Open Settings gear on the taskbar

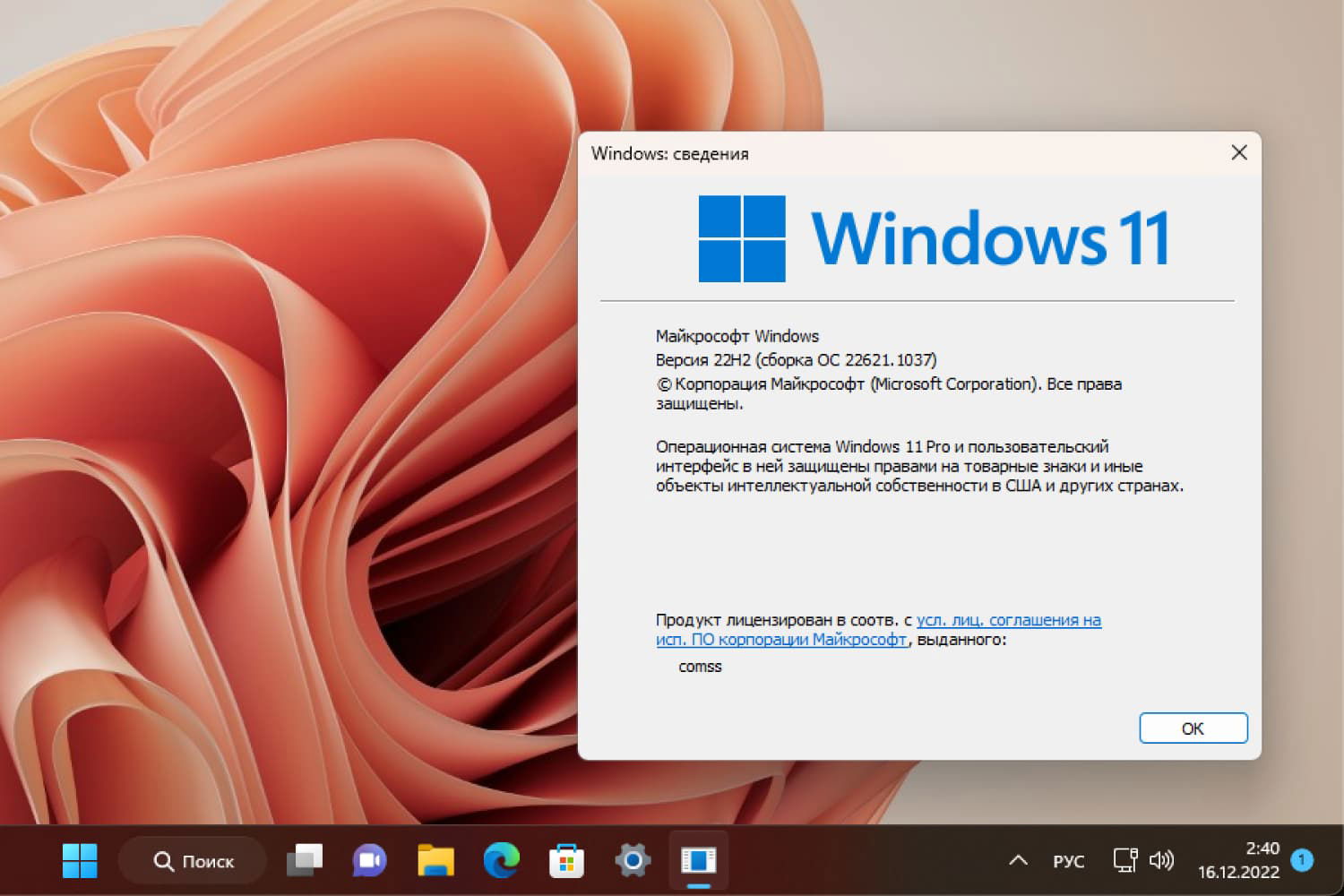(x=633, y=861)
